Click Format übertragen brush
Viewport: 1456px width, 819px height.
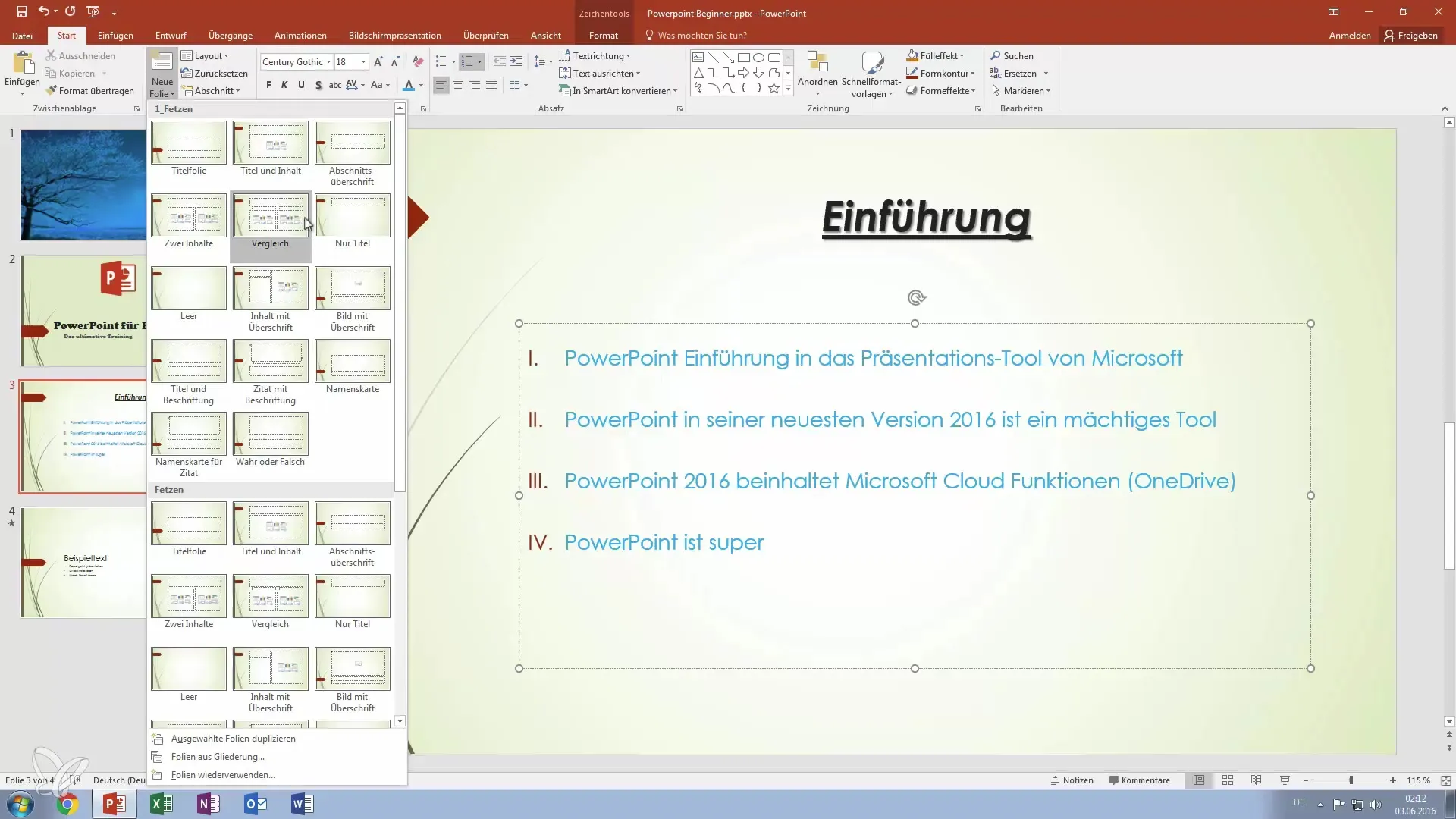point(89,91)
